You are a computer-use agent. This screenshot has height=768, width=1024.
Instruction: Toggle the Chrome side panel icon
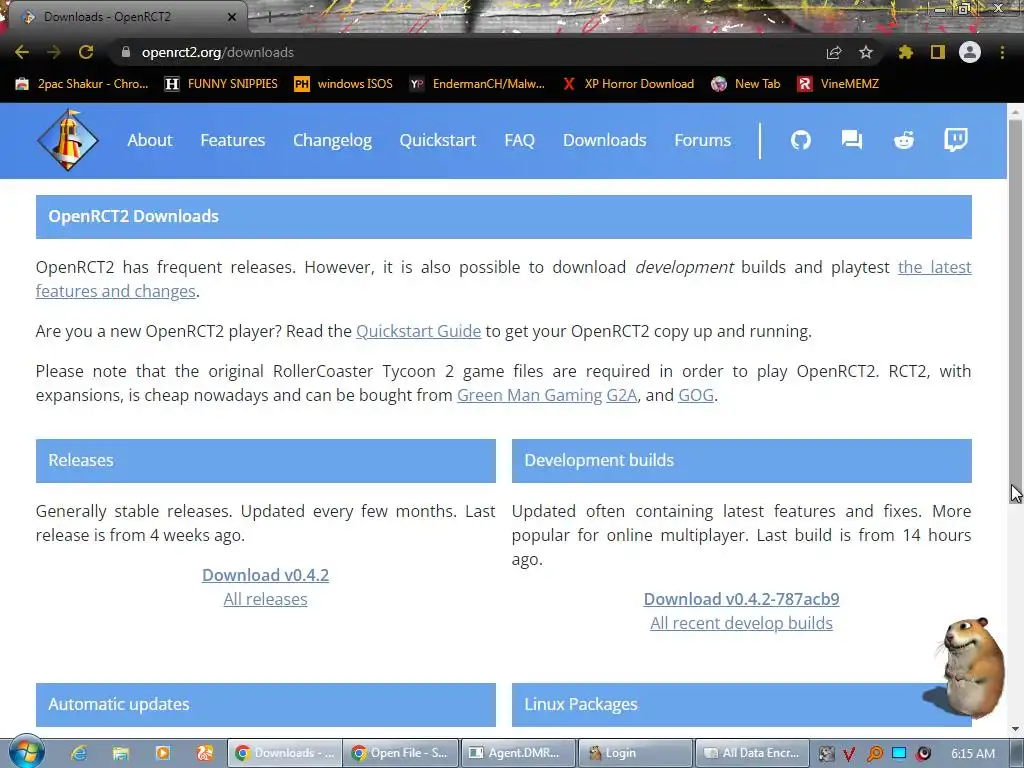tap(938, 52)
